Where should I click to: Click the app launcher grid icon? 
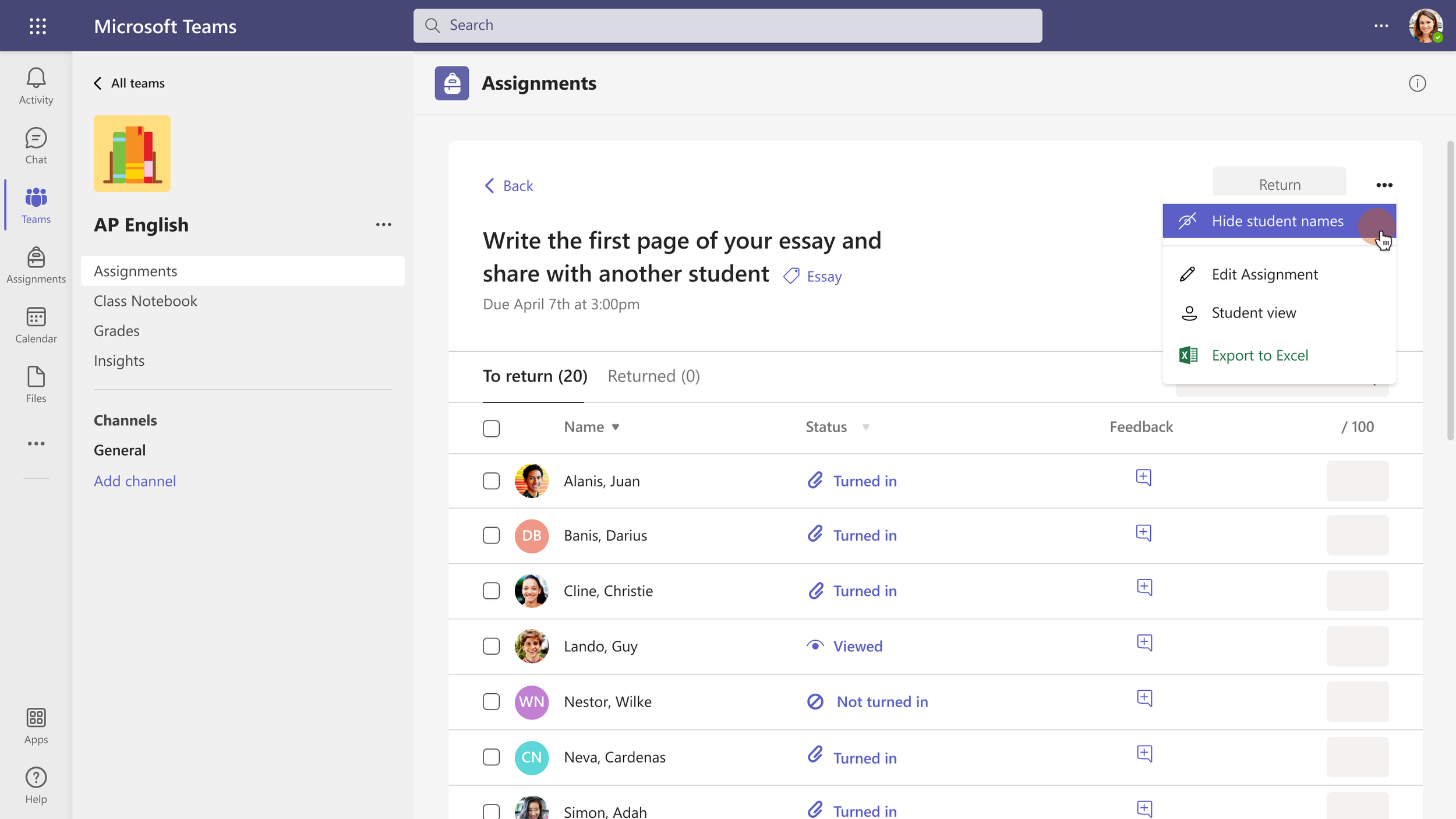pyautogui.click(x=38, y=26)
